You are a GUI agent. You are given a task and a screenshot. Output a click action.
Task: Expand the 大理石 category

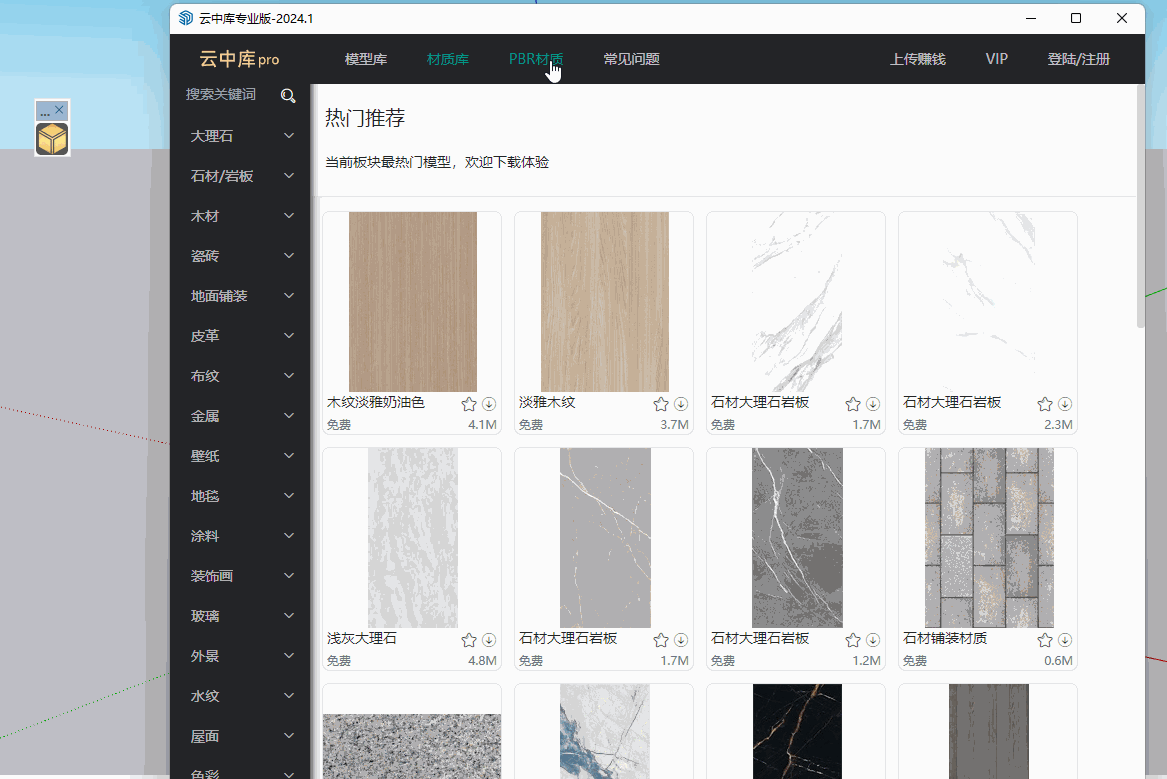pyautogui.click(x=289, y=136)
